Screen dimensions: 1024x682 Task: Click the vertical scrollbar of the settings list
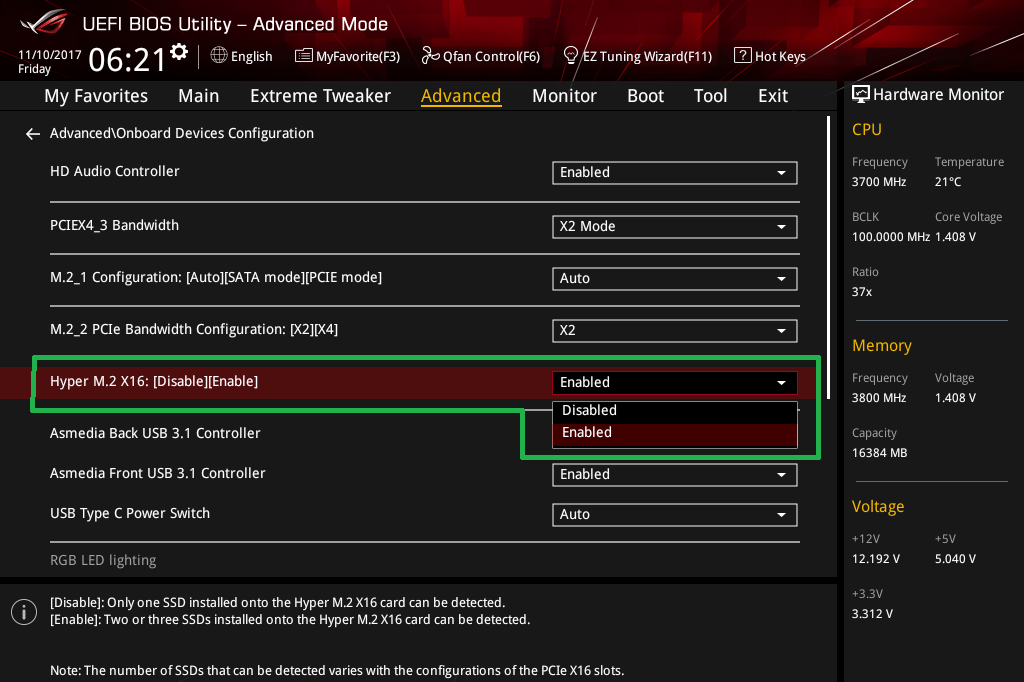pos(828,257)
